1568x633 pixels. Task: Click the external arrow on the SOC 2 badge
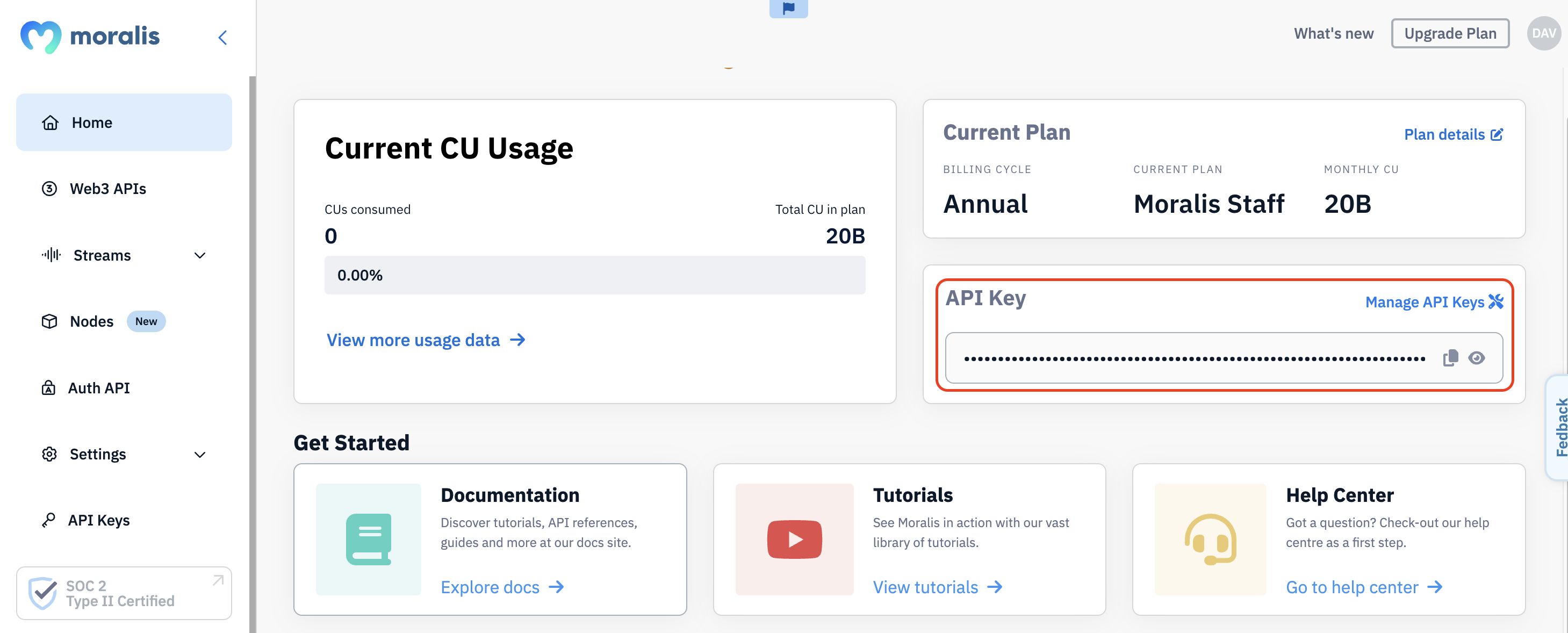pyautogui.click(x=218, y=580)
